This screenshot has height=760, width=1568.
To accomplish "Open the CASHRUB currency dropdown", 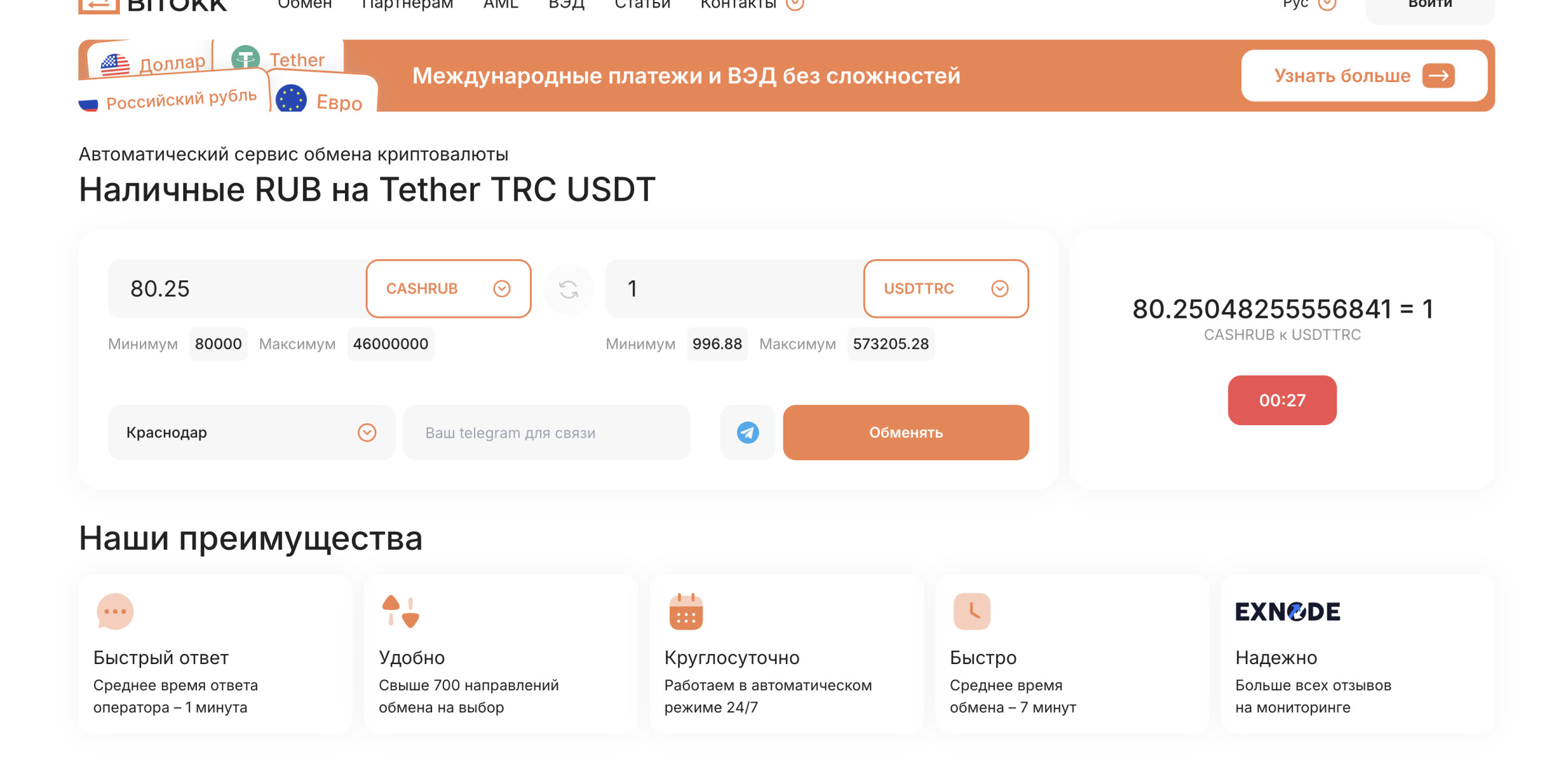I will [448, 289].
